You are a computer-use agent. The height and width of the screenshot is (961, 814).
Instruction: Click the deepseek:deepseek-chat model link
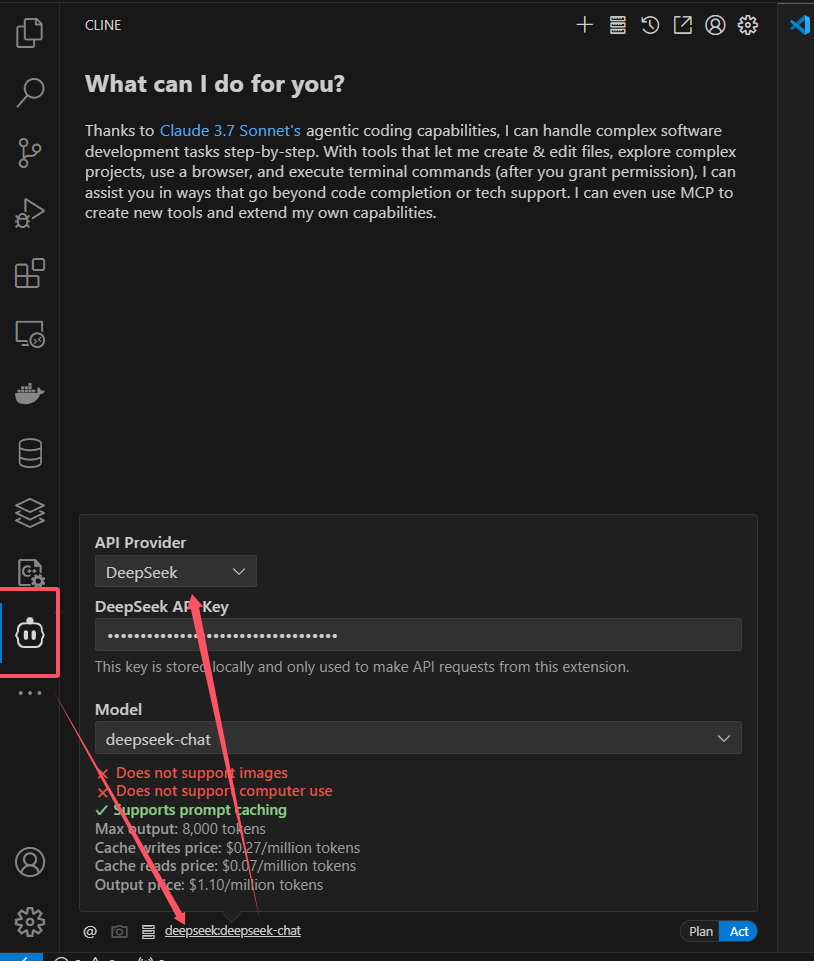point(232,931)
